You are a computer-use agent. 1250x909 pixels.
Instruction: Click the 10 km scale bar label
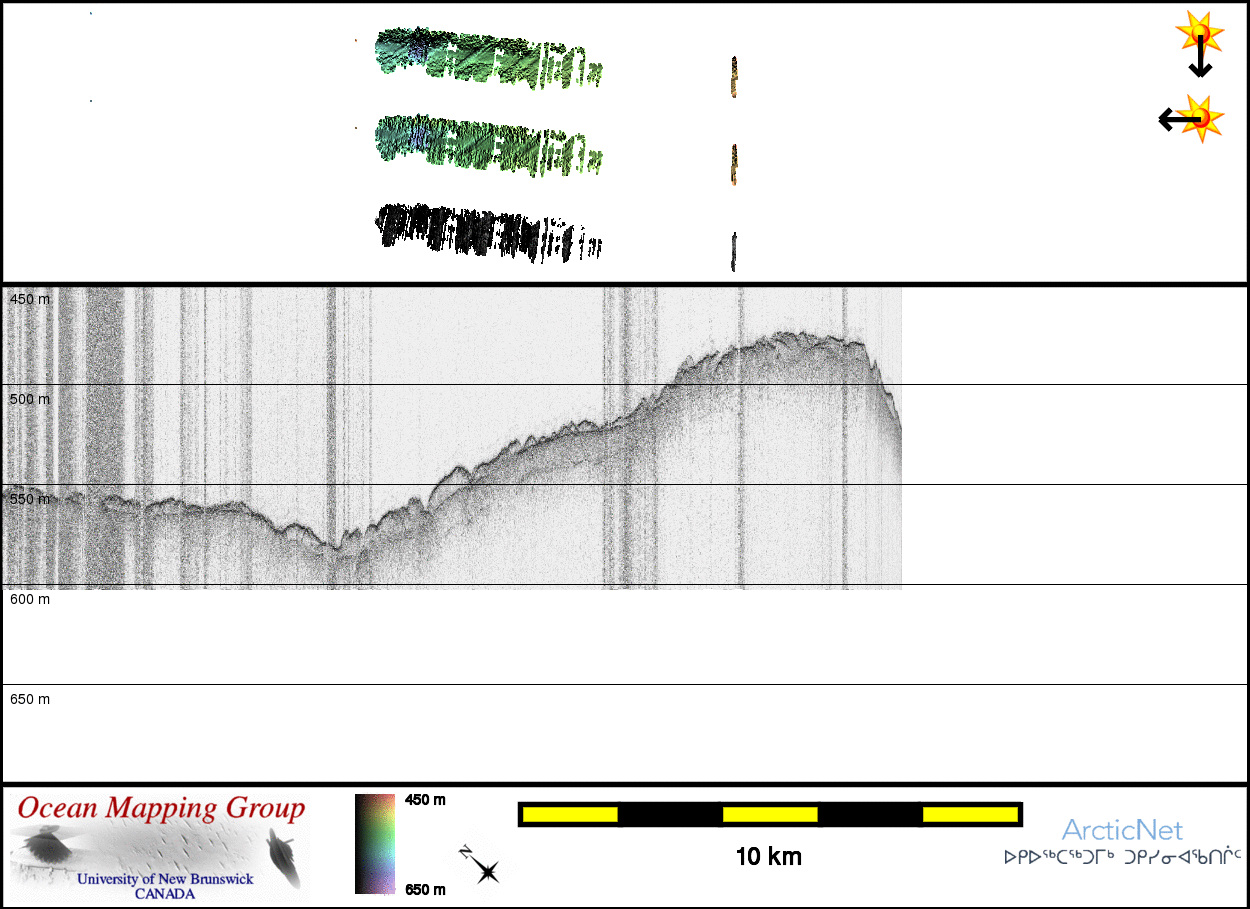click(768, 857)
